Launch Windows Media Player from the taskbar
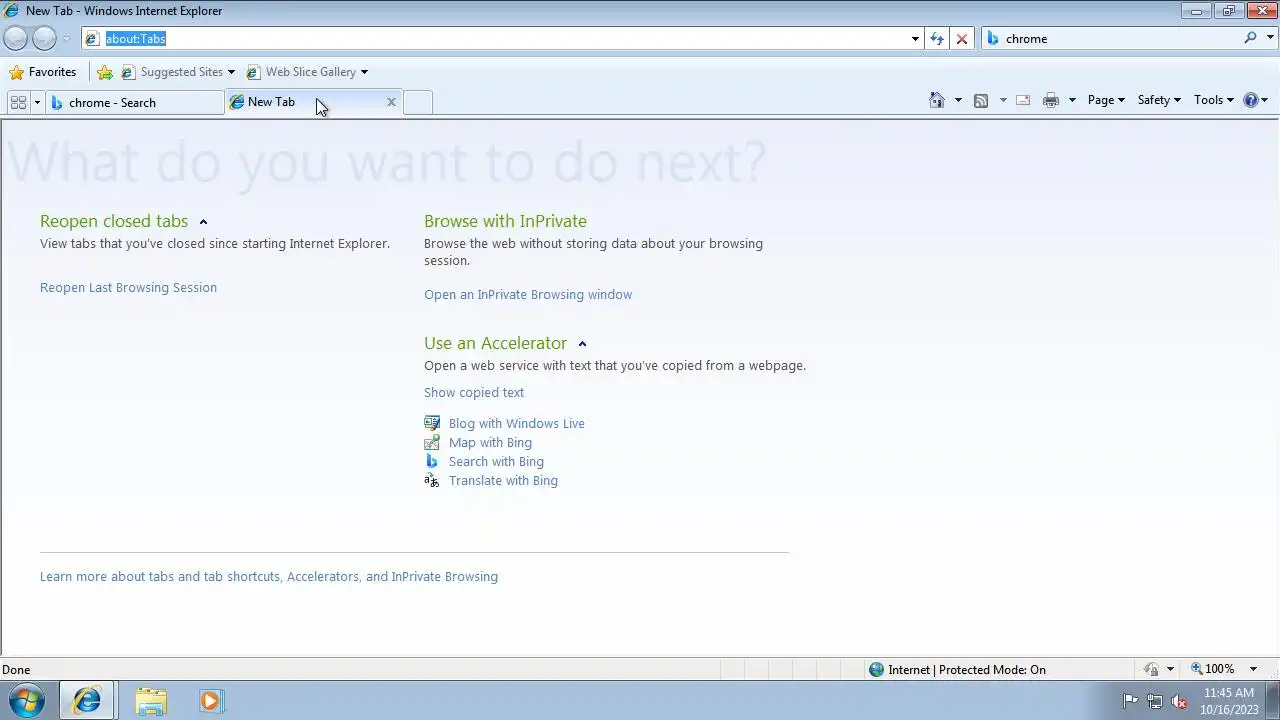 (x=210, y=701)
